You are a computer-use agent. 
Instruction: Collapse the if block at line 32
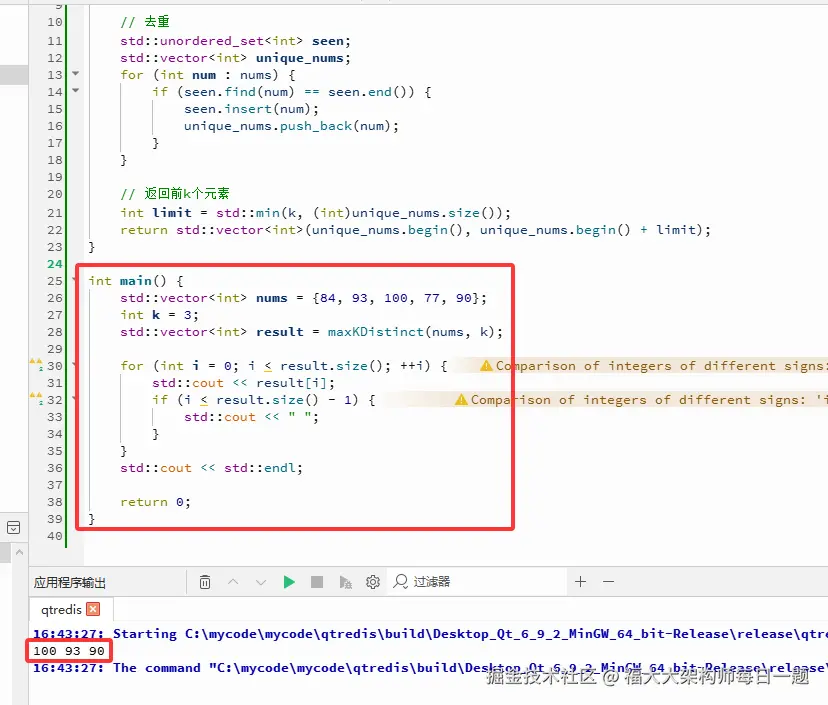pos(74,399)
